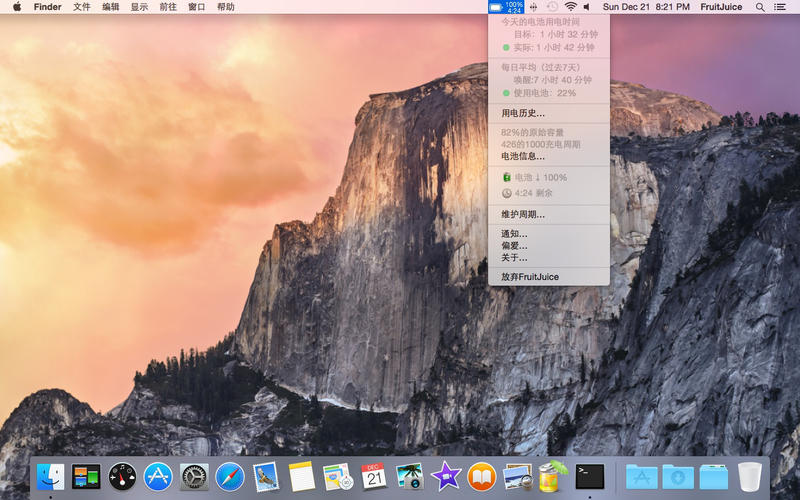Open the Photo Booth palm tree icon

[410, 477]
